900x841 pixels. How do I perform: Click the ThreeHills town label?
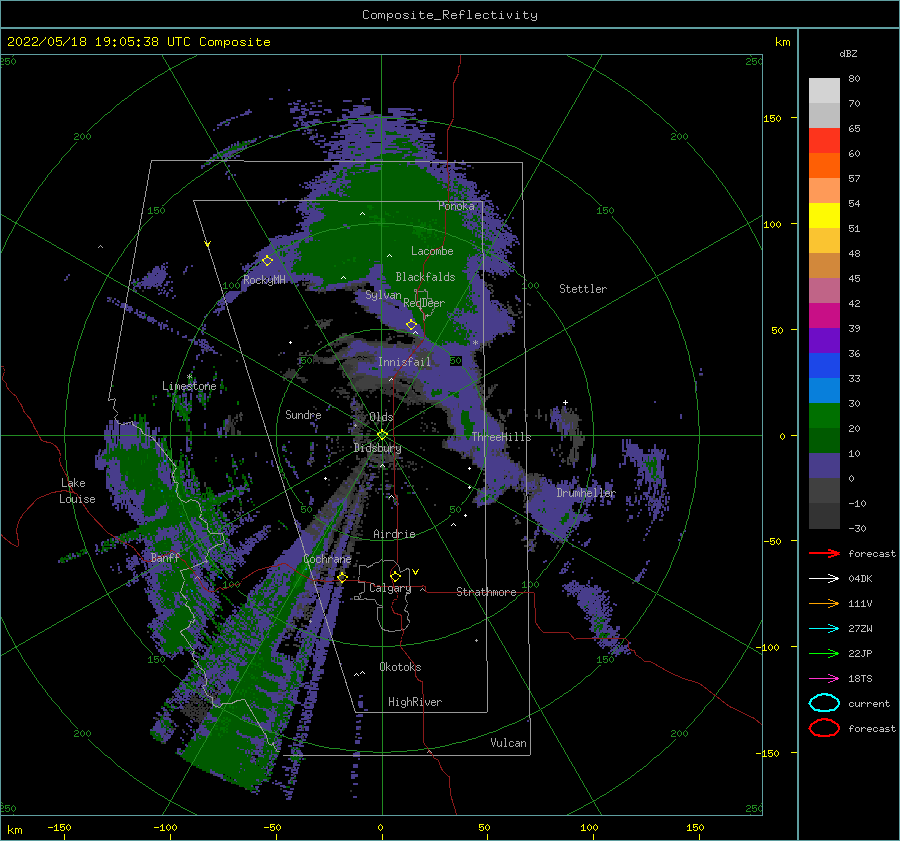(502, 437)
